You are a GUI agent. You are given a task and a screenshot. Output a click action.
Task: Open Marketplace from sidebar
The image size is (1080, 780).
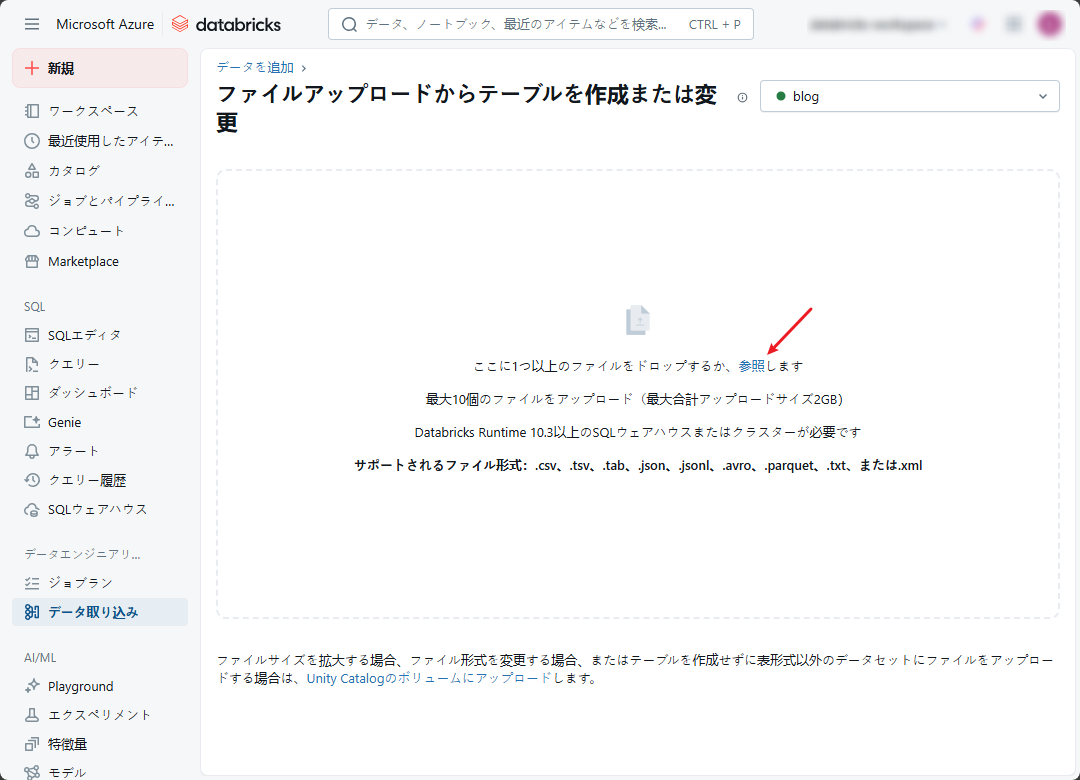point(100,261)
